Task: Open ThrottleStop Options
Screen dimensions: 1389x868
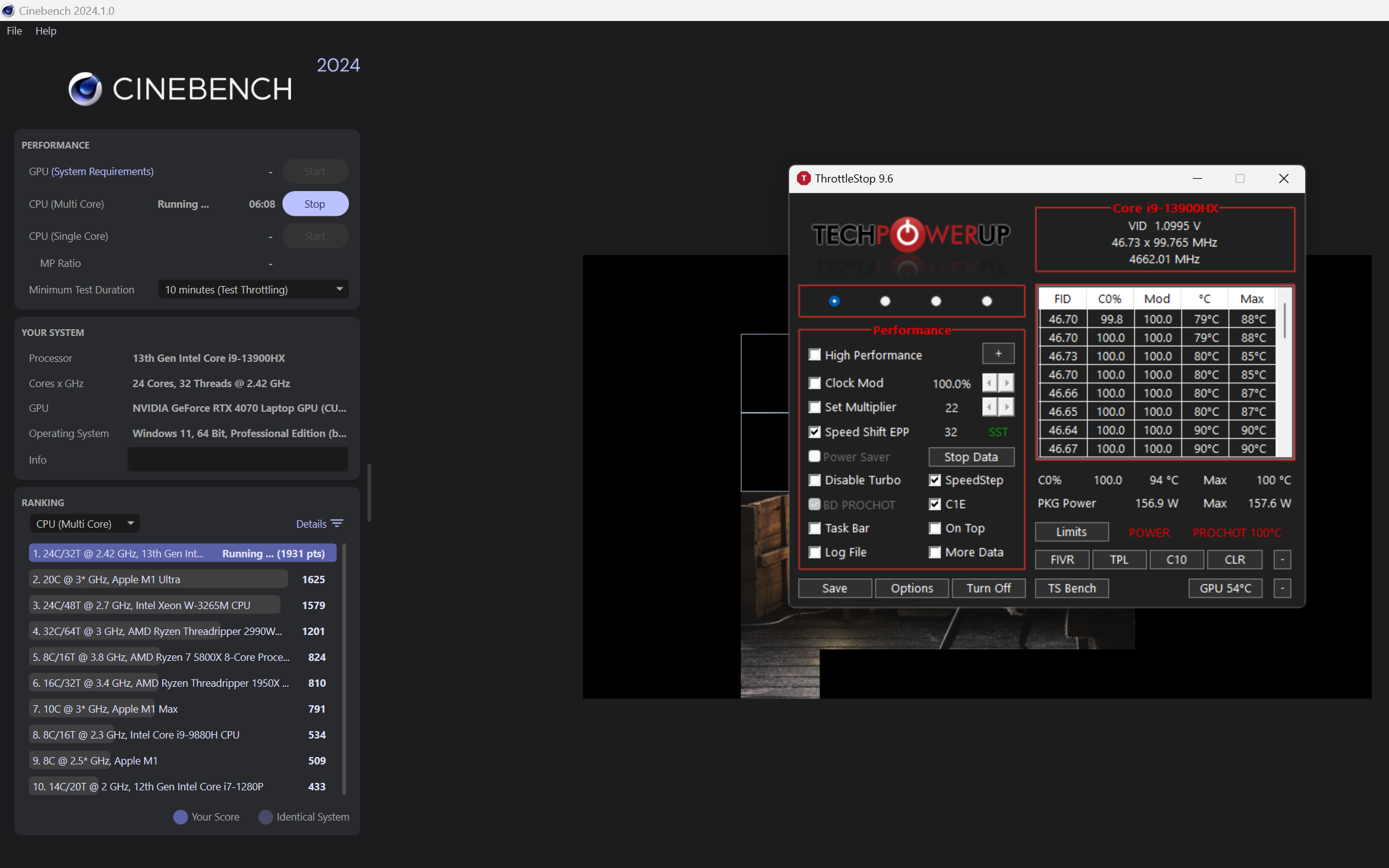Action: [912, 588]
